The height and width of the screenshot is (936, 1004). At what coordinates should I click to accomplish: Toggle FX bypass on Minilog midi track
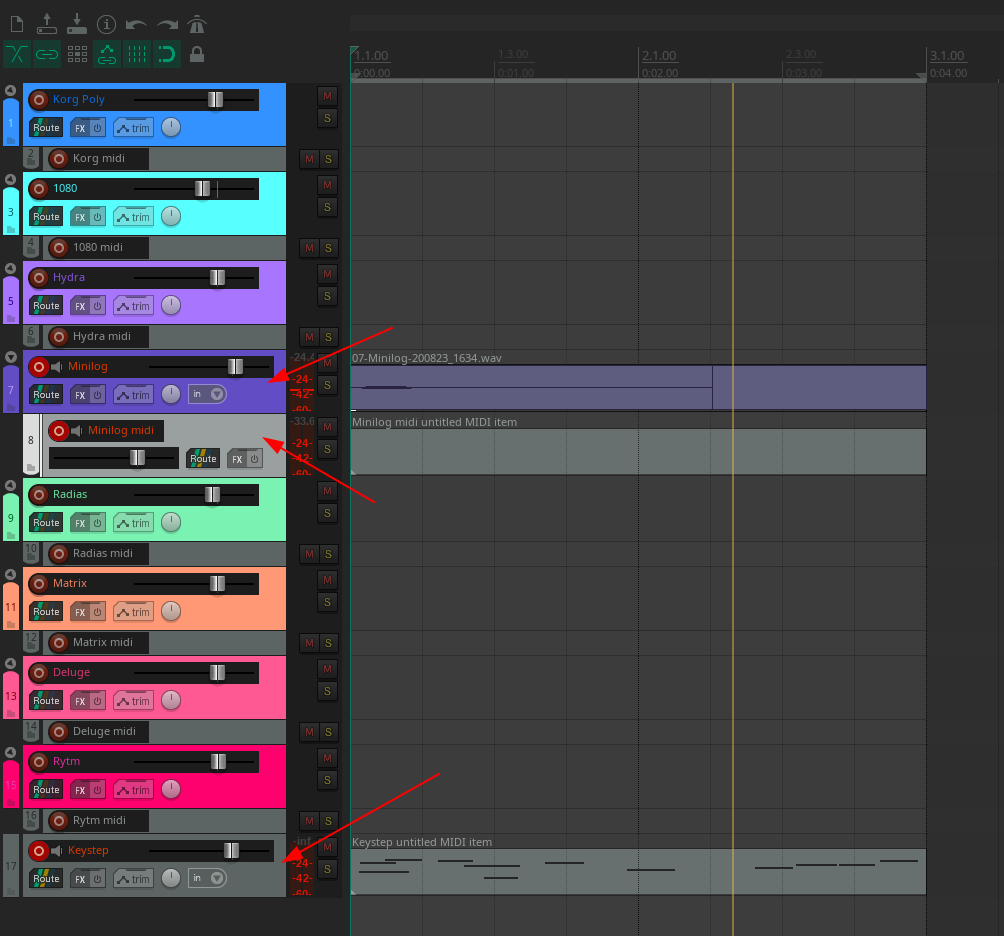click(x=254, y=459)
